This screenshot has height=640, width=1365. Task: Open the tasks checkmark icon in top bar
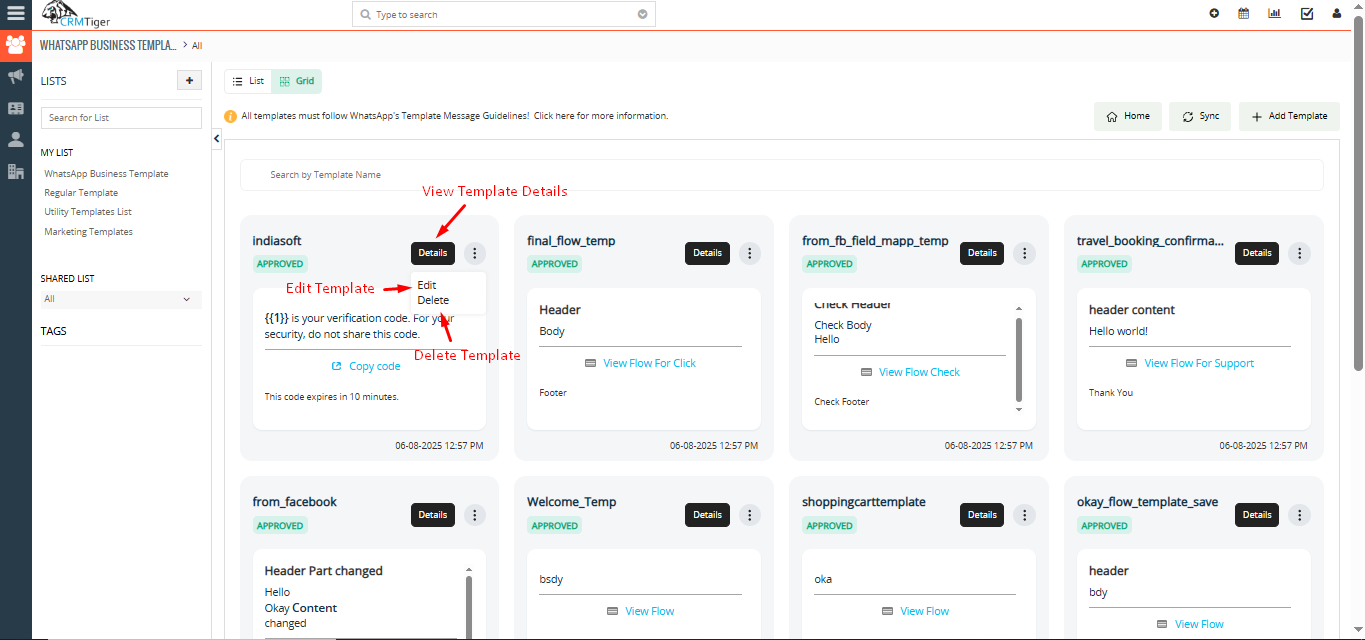point(1307,14)
